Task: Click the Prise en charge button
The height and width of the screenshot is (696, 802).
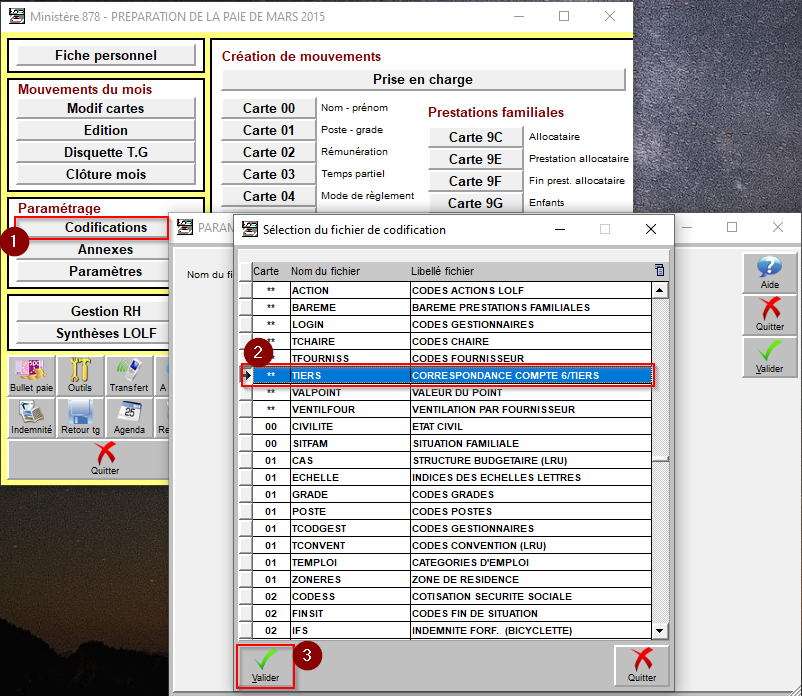Action: coord(423,79)
